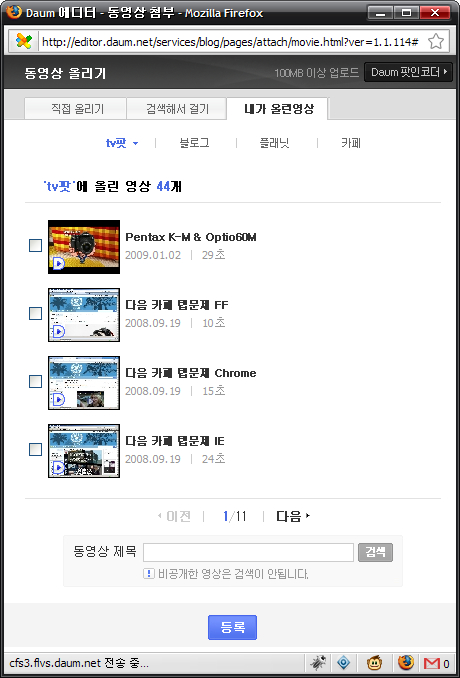The image size is (460, 678).
Task: Click the blue 등록 button
Action: (x=233, y=627)
